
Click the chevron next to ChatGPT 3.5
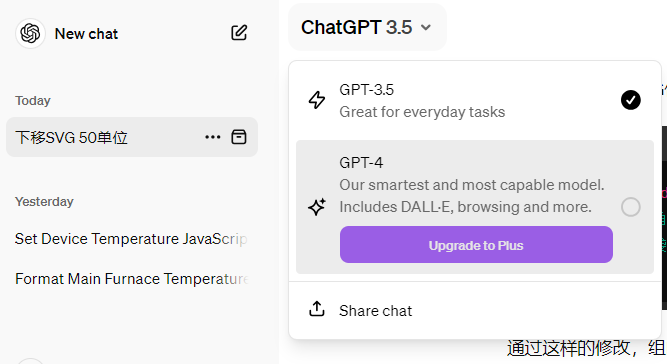pos(426,28)
